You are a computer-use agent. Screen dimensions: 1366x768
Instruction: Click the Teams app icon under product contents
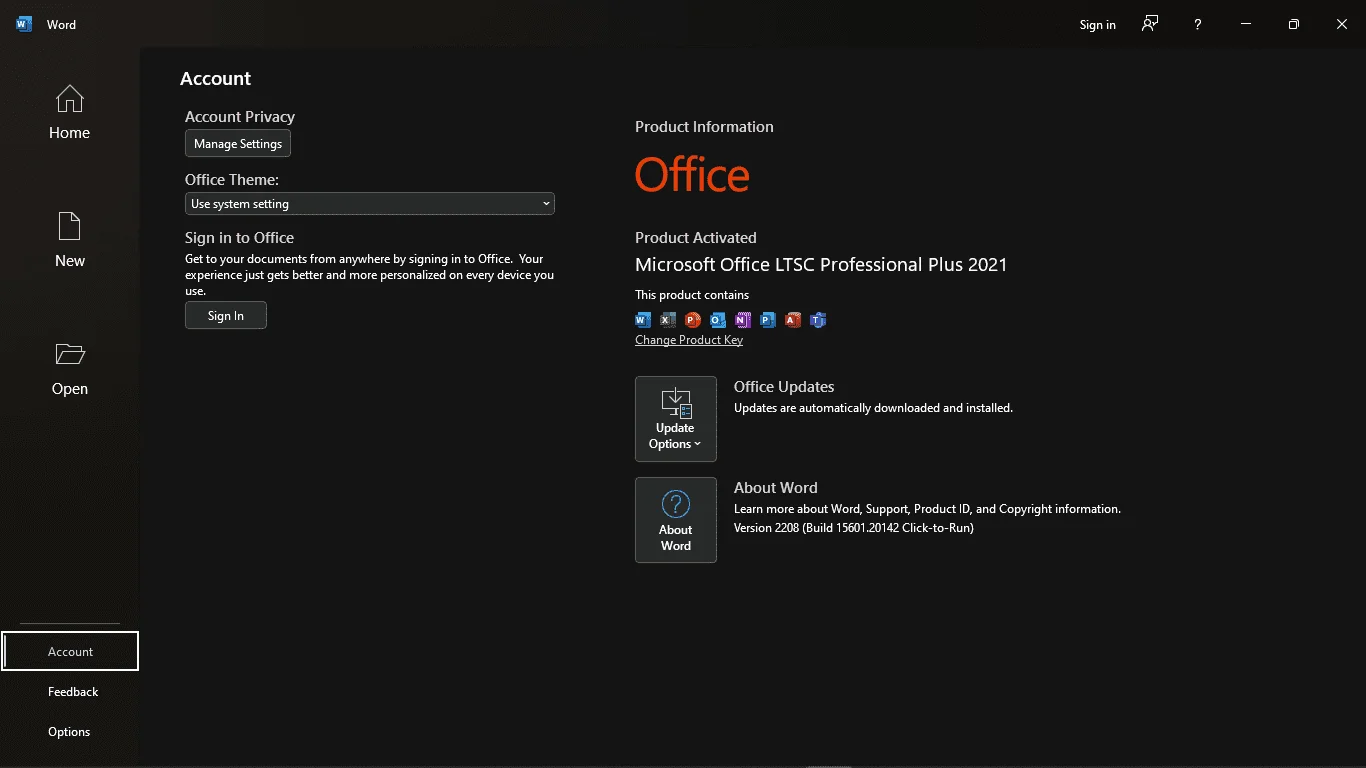[x=818, y=320]
